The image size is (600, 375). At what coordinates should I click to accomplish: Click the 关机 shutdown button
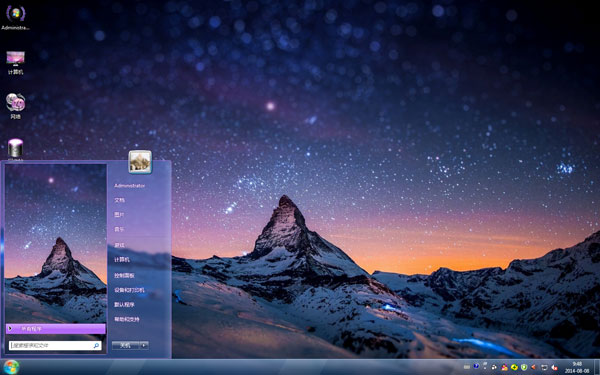pyautogui.click(x=126, y=345)
